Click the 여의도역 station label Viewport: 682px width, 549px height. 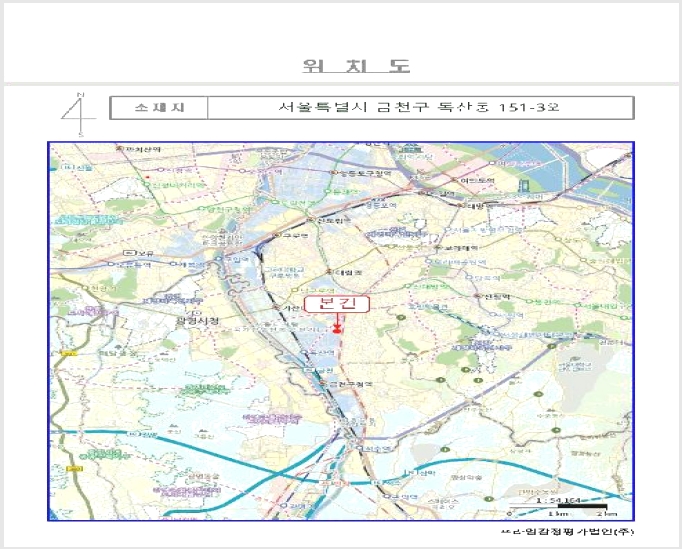click(x=478, y=180)
